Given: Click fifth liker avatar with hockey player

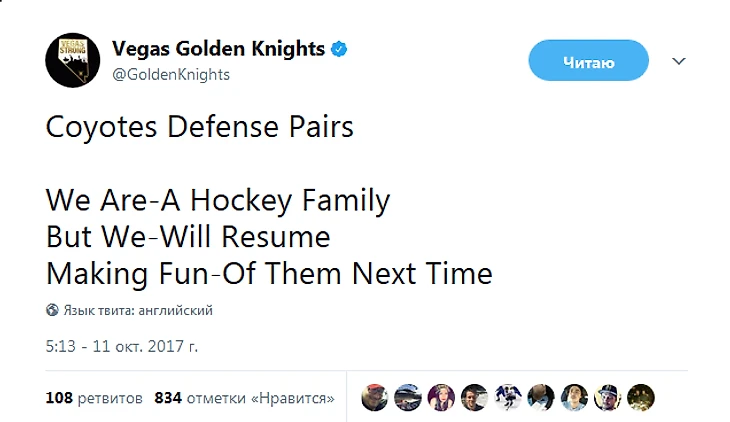Looking at the screenshot, I should 507,397.
